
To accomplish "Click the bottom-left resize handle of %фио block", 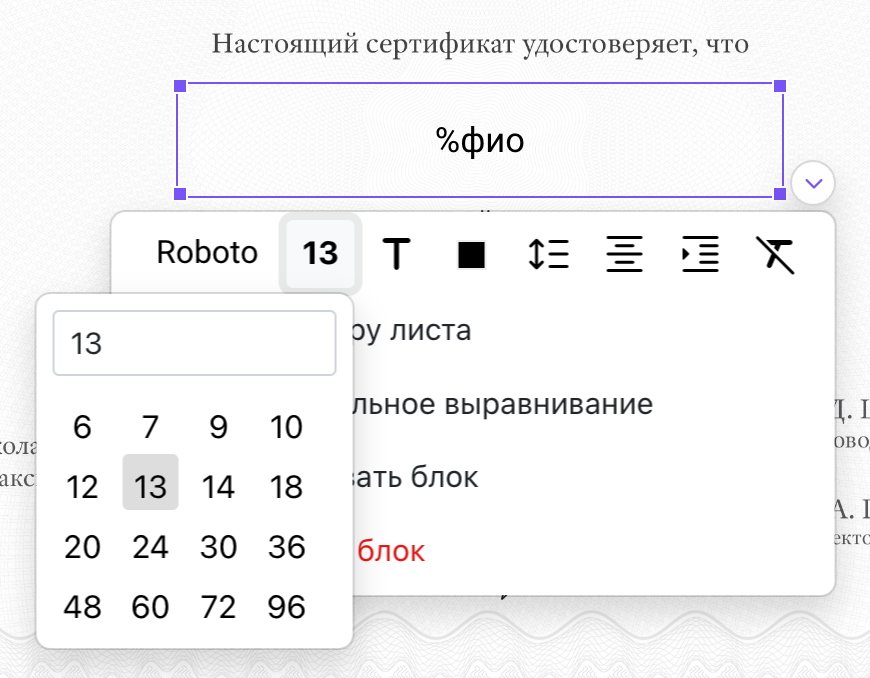I will point(180,194).
